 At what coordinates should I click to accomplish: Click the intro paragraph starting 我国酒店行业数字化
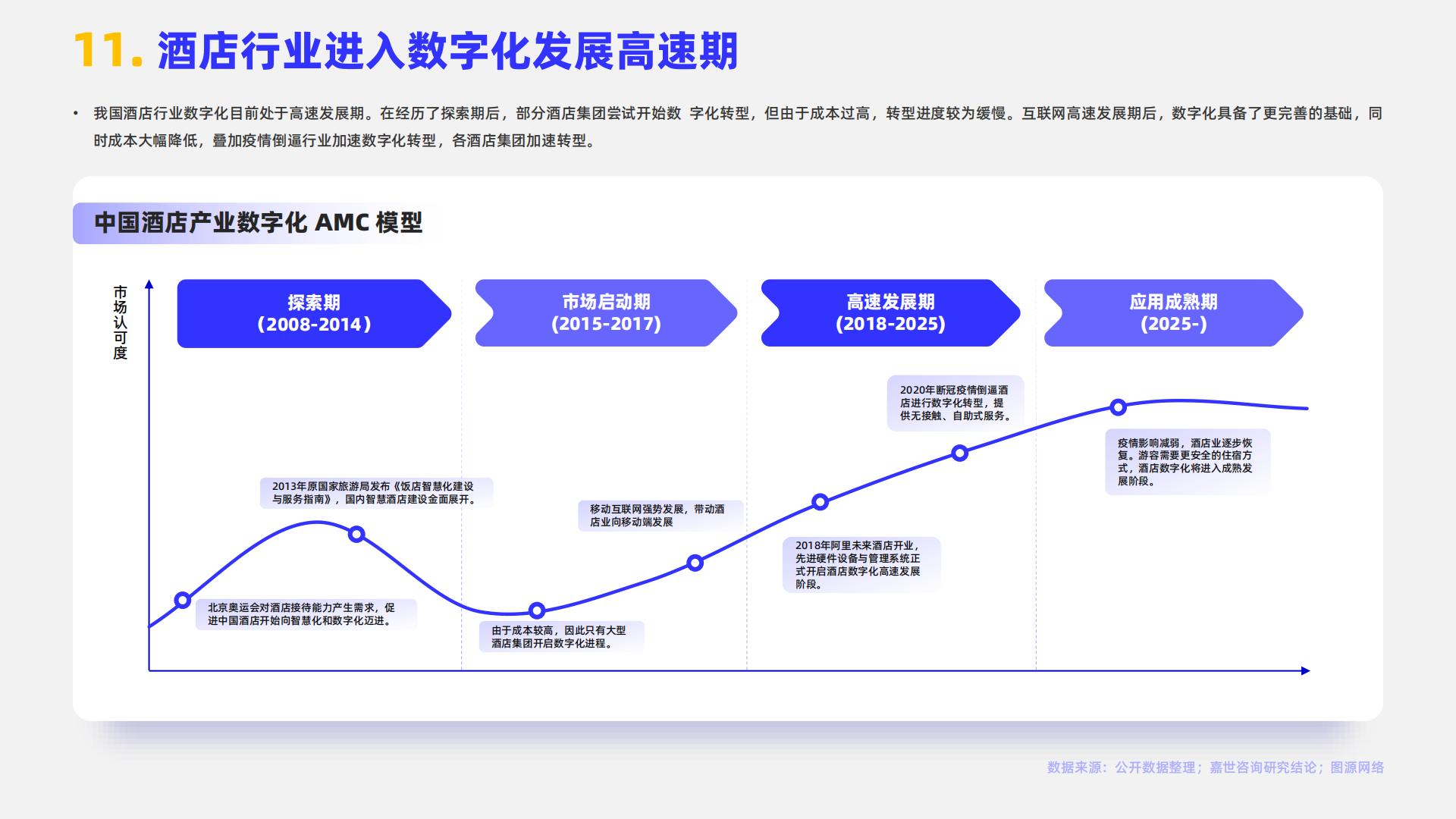tap(738, 127)
